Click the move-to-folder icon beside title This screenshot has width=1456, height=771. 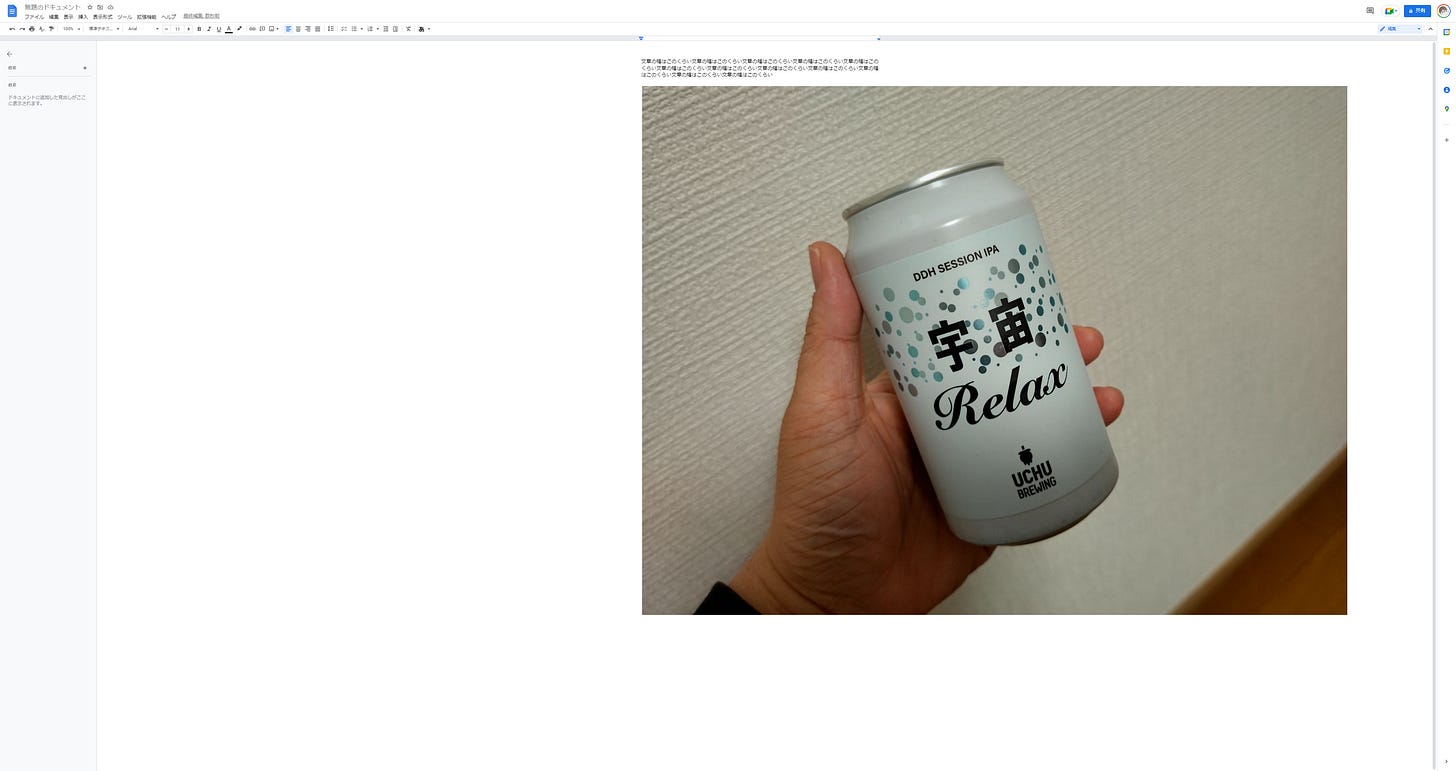(x=100, y=7)
